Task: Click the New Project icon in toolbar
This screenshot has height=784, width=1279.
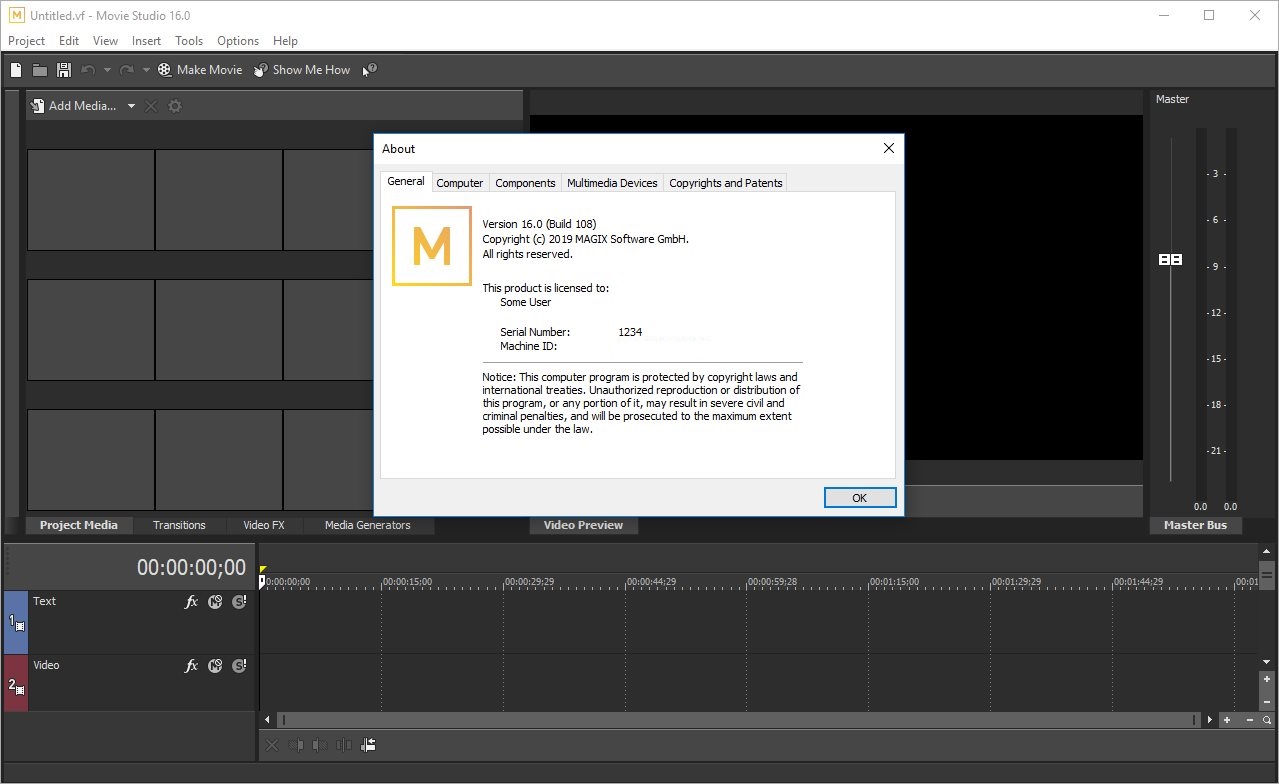Action: 16,70
